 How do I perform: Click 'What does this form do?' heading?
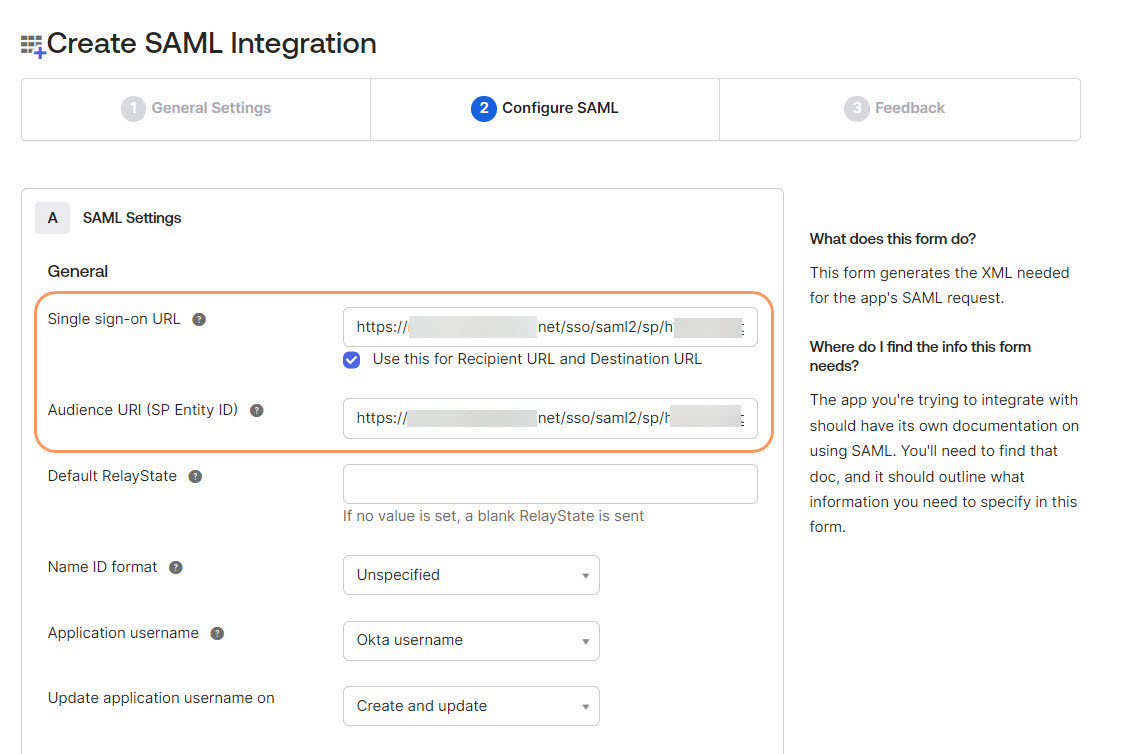click(x=892, y=239)
